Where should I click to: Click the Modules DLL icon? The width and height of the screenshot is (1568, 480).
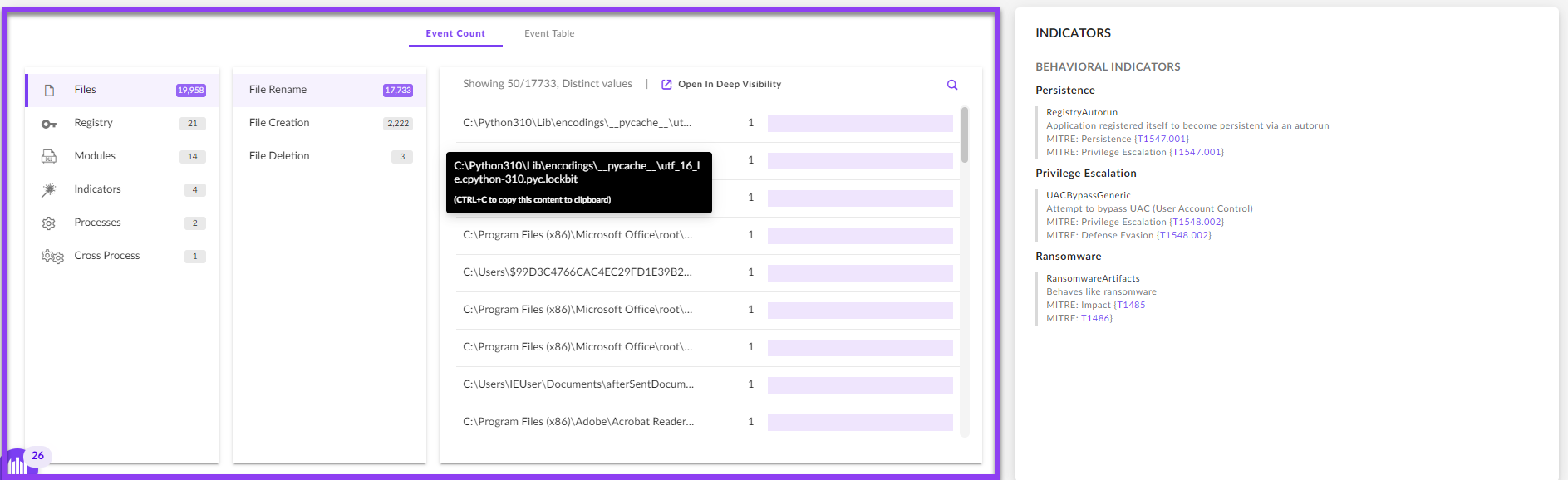coord(49,157)
